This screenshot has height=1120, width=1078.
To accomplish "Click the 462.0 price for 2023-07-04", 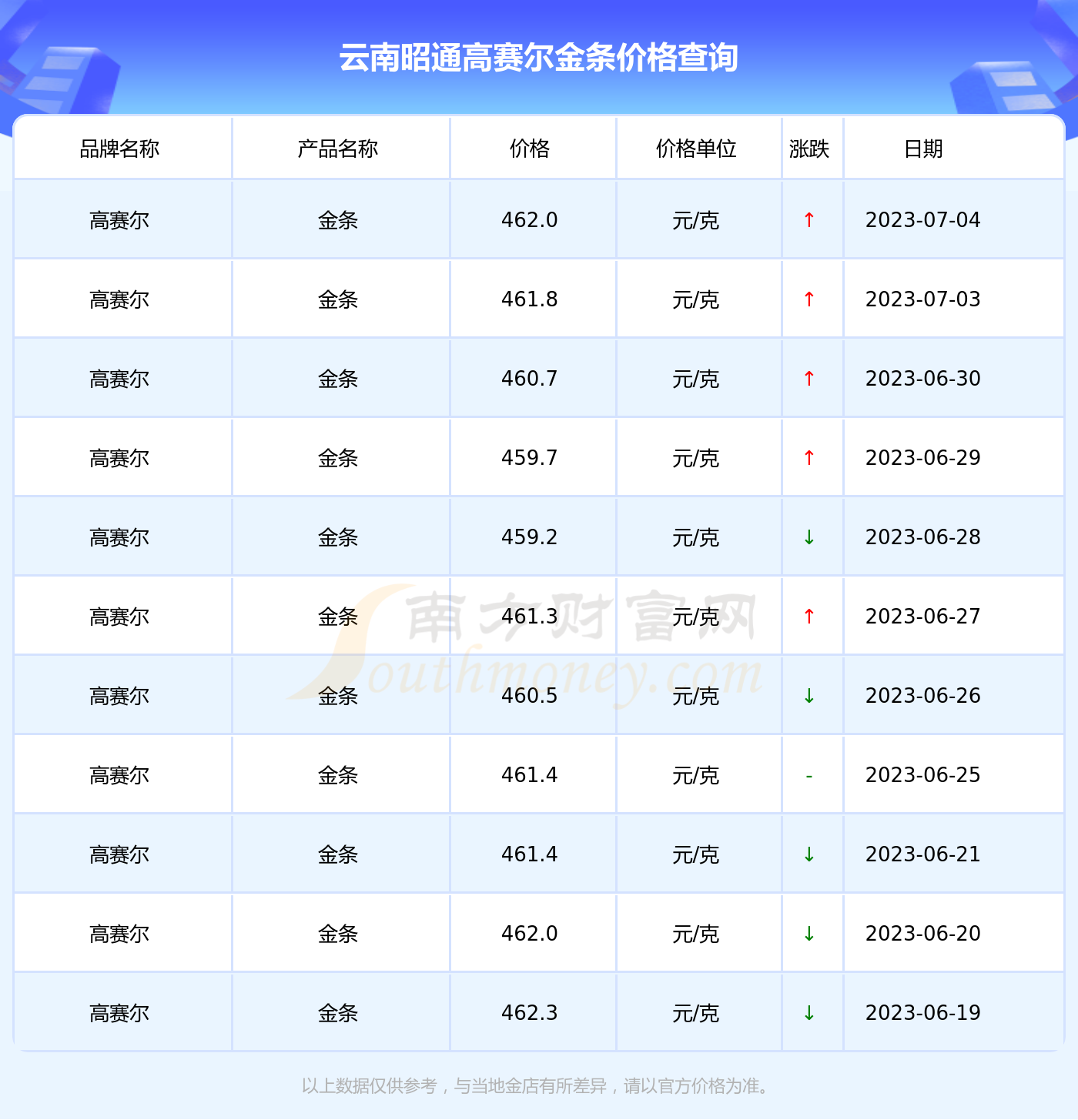I will (x=530, y=220).
